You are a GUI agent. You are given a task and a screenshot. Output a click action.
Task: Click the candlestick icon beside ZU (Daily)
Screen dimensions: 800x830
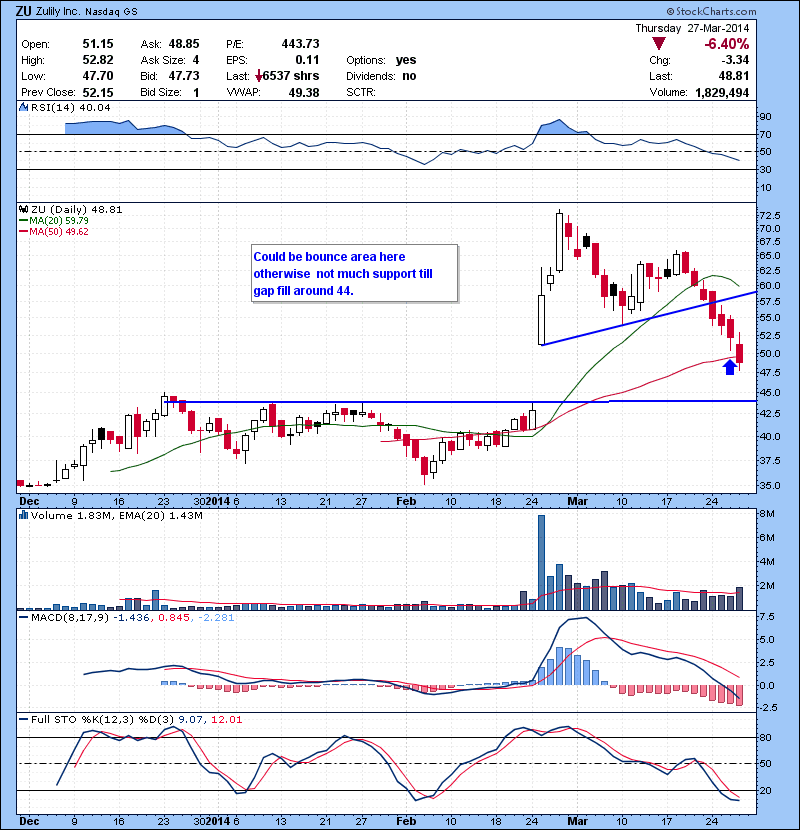pos(24,209)
